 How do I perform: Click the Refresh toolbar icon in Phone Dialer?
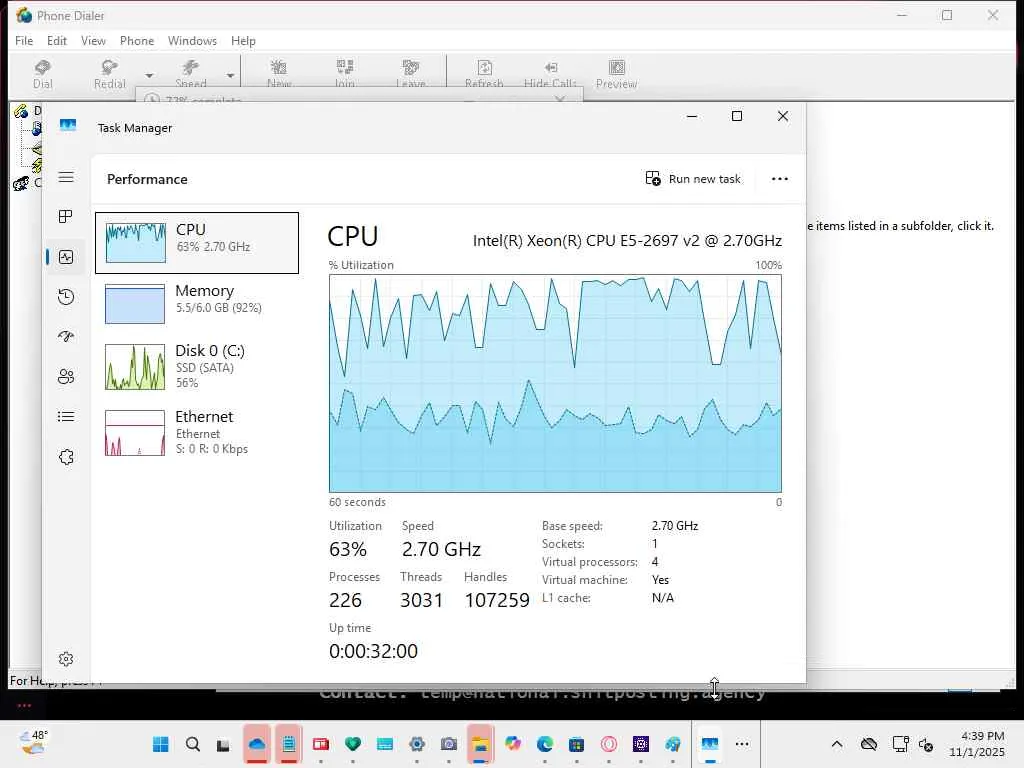(484, 73)
